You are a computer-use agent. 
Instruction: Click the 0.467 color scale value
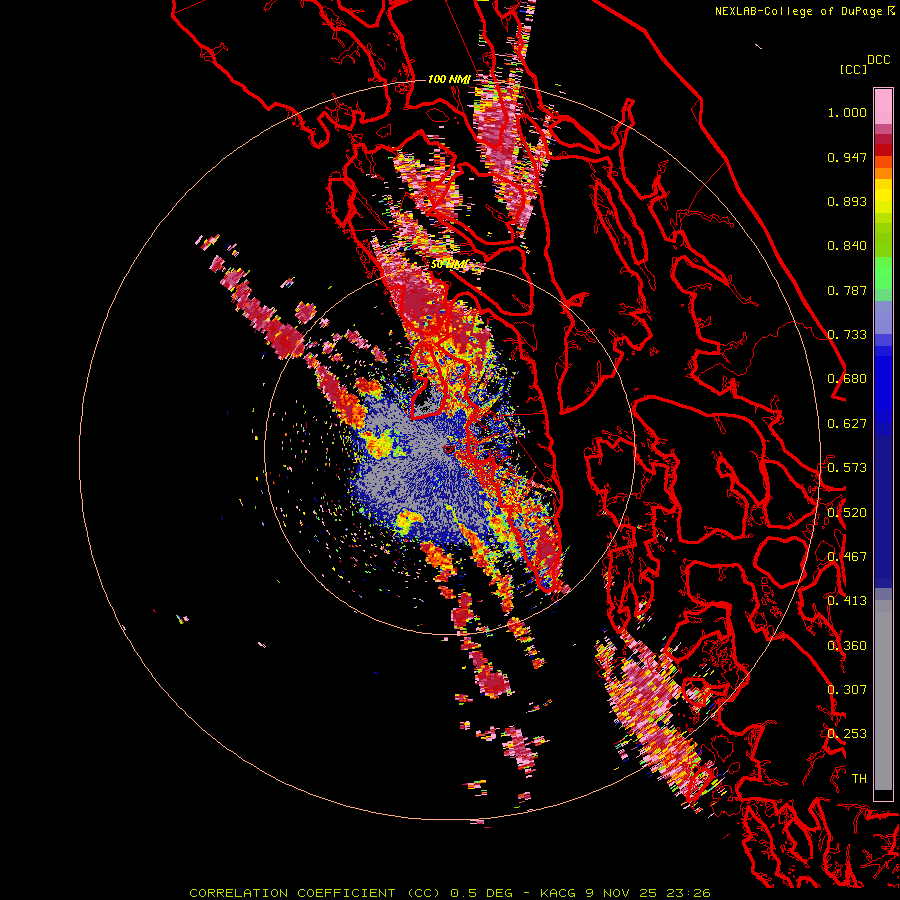click(x=847, y=557)
